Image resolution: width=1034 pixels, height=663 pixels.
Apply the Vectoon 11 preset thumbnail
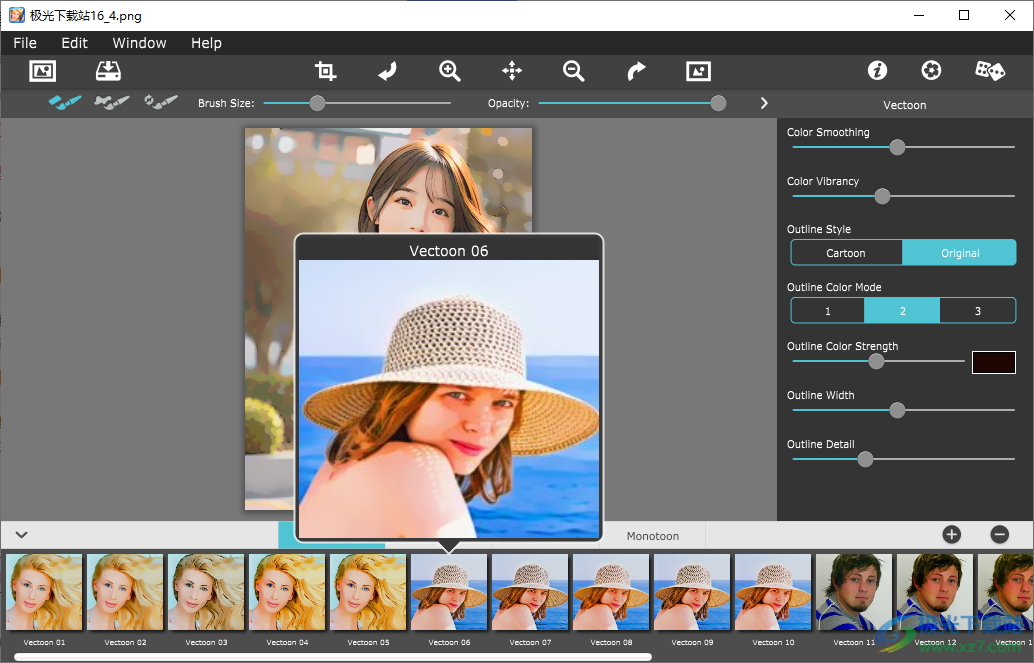tap(854, 592)
